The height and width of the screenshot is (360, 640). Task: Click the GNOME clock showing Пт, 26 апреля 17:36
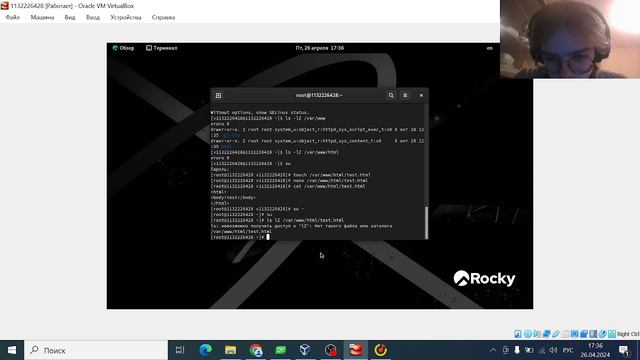coord(320,48)
